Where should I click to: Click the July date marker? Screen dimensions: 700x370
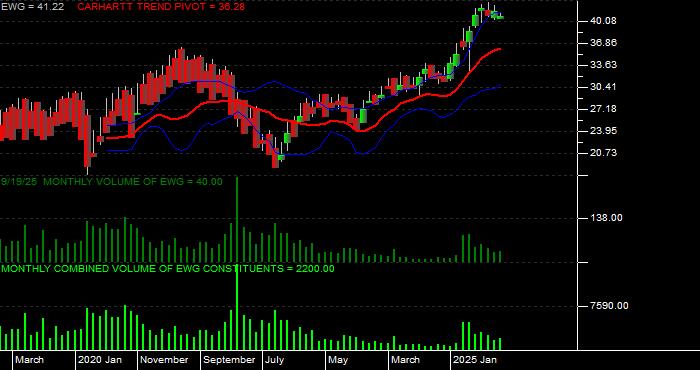274,360
